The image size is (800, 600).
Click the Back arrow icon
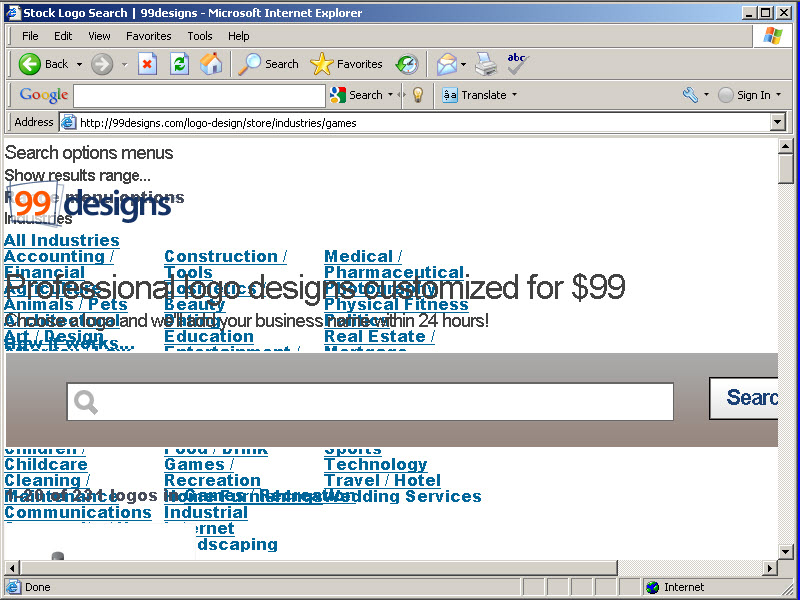30,64
